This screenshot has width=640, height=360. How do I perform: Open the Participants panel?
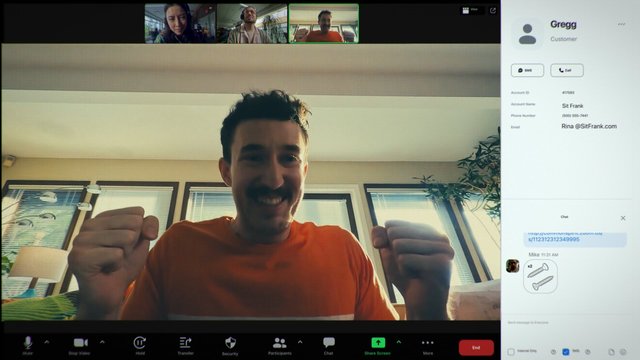pyautogui.click(x=280, y=346)
